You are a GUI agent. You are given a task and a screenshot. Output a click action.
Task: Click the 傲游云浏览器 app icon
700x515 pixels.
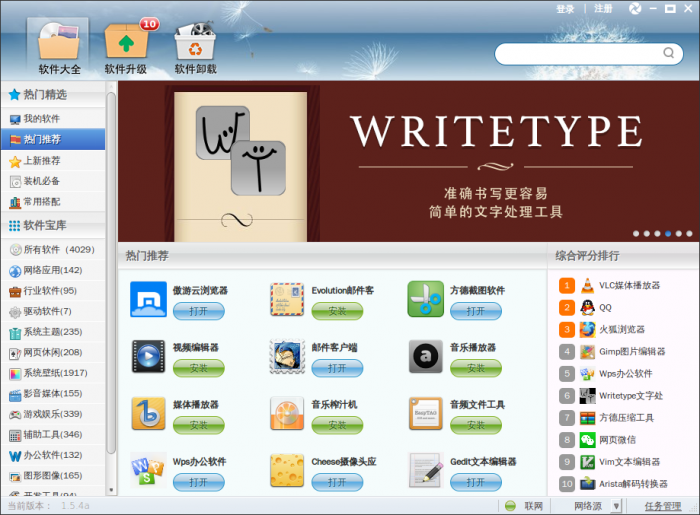(x=148, y=299)
